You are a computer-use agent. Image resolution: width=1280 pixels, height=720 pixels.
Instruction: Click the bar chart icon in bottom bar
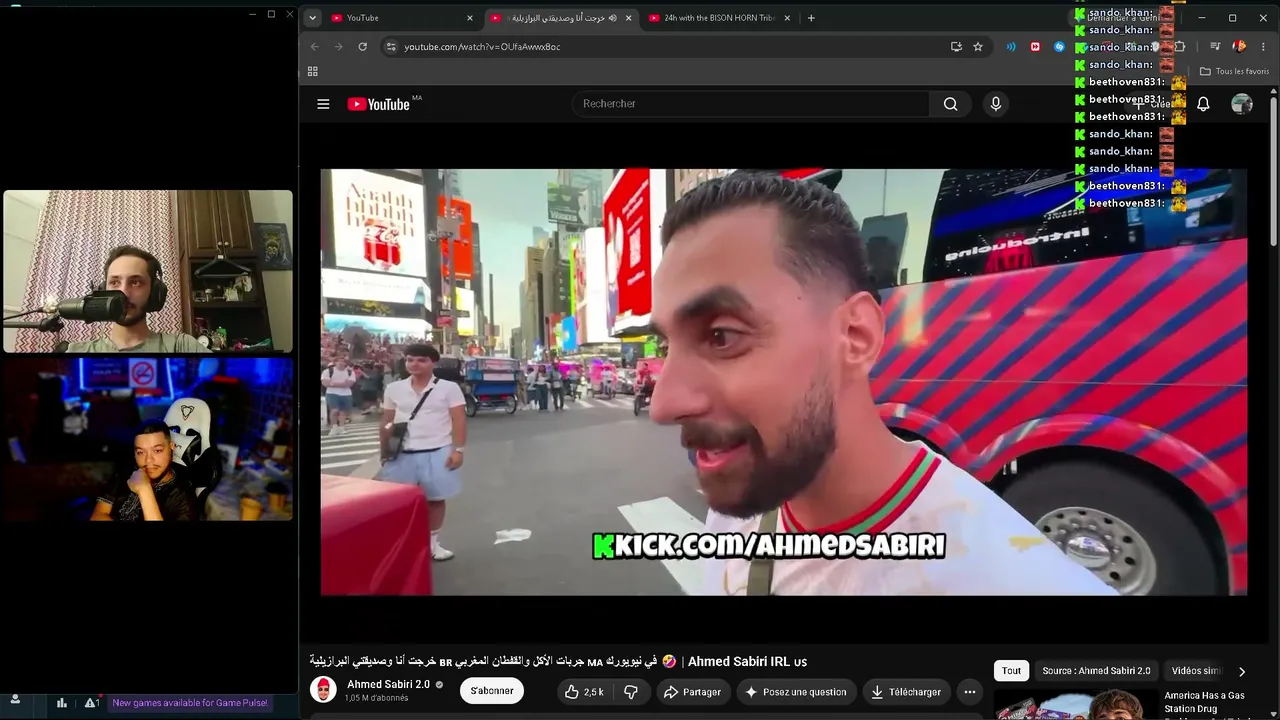click(x=62, y=703)
